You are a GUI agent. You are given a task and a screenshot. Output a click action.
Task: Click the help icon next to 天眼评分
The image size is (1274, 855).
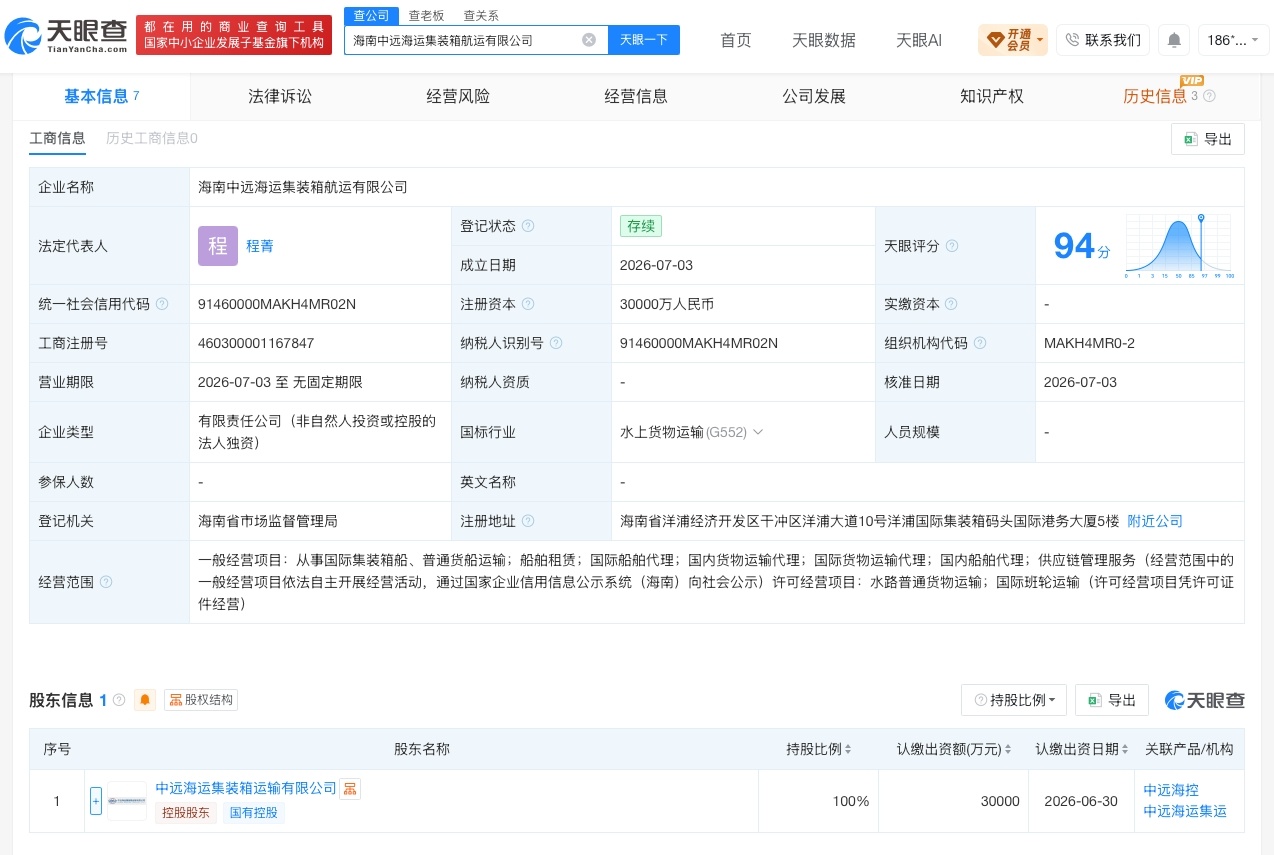pyautogui.click(x=952, y=246)
